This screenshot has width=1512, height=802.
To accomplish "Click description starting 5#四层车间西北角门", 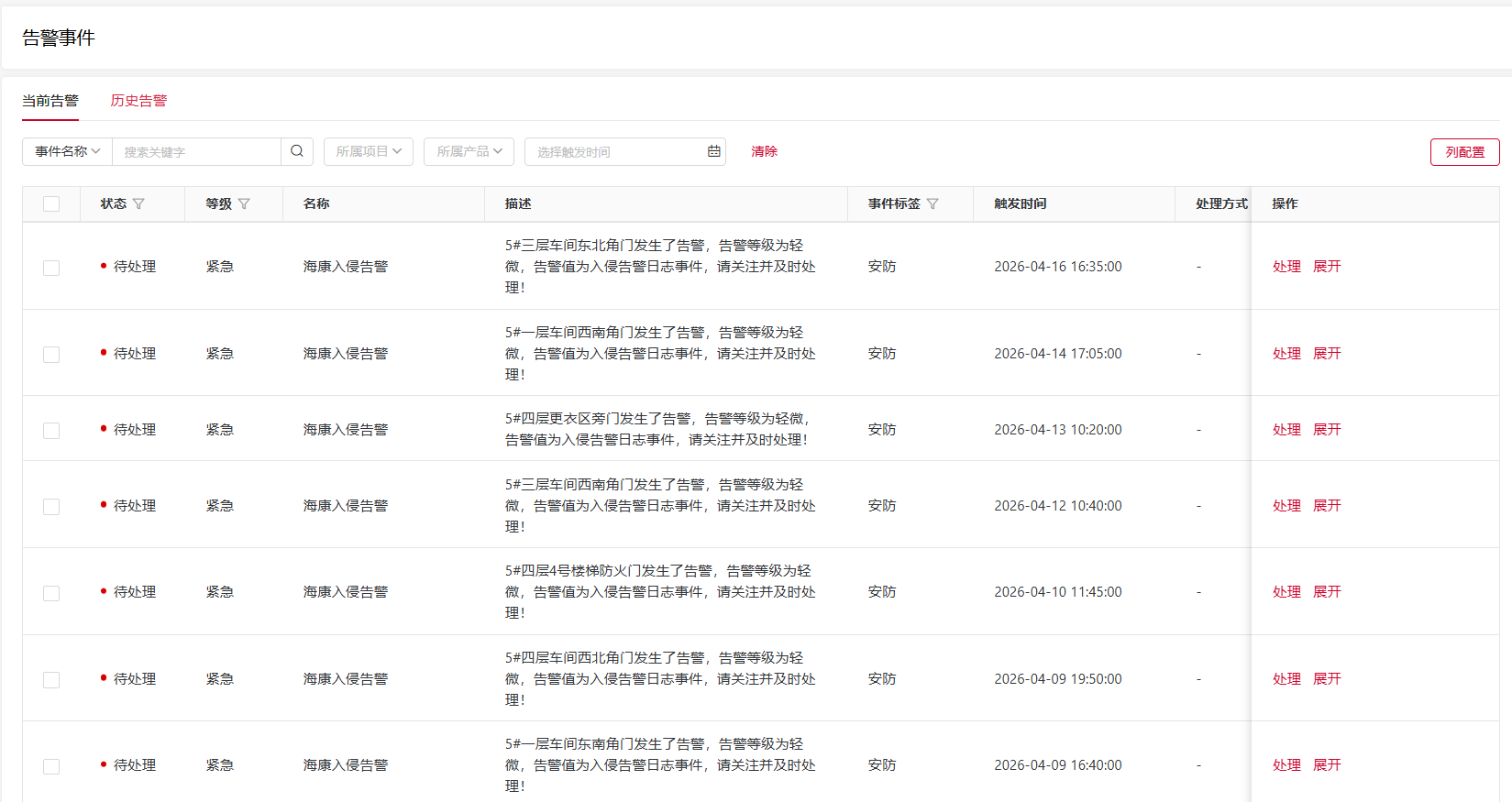I will 660,679.
